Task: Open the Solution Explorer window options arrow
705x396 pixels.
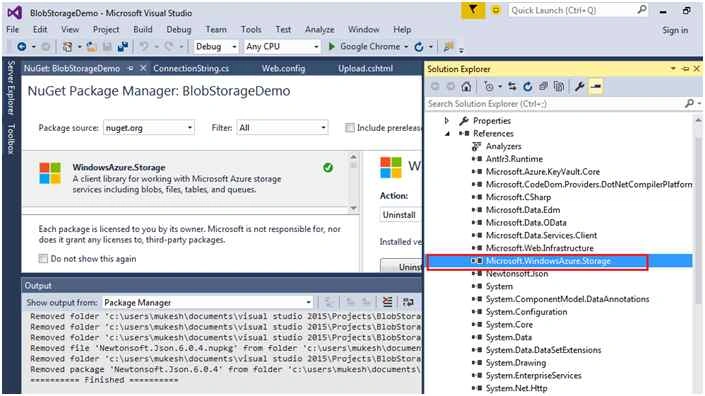Action: [x=673, y=69]
